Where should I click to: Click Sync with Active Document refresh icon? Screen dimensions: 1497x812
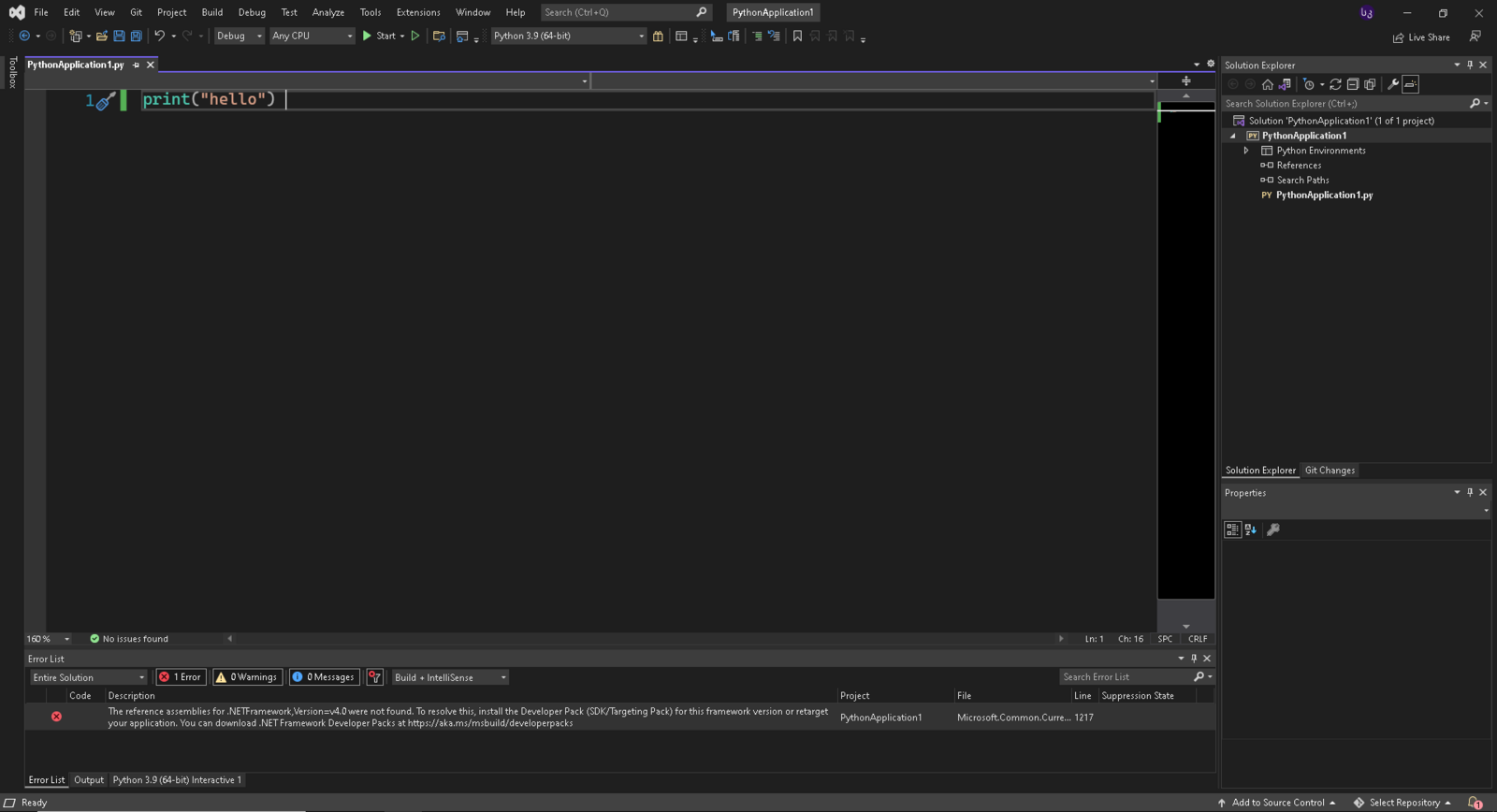(1335, 84)
